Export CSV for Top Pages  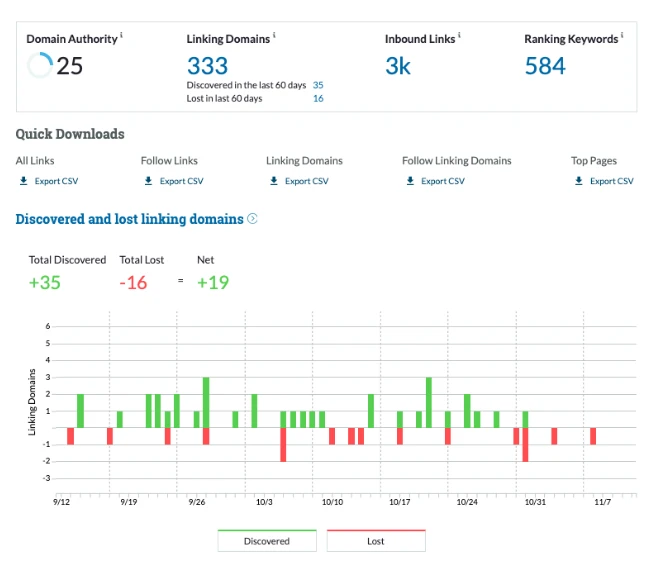pyautogui.click(x=612, y=181)
